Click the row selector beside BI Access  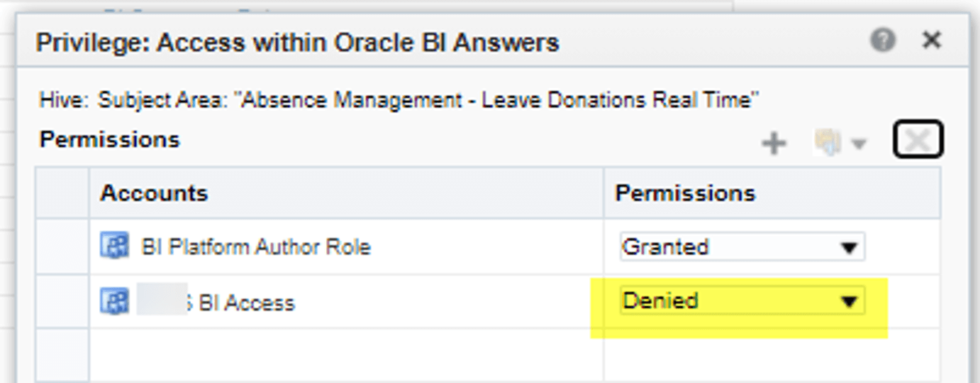coord(62,301)
